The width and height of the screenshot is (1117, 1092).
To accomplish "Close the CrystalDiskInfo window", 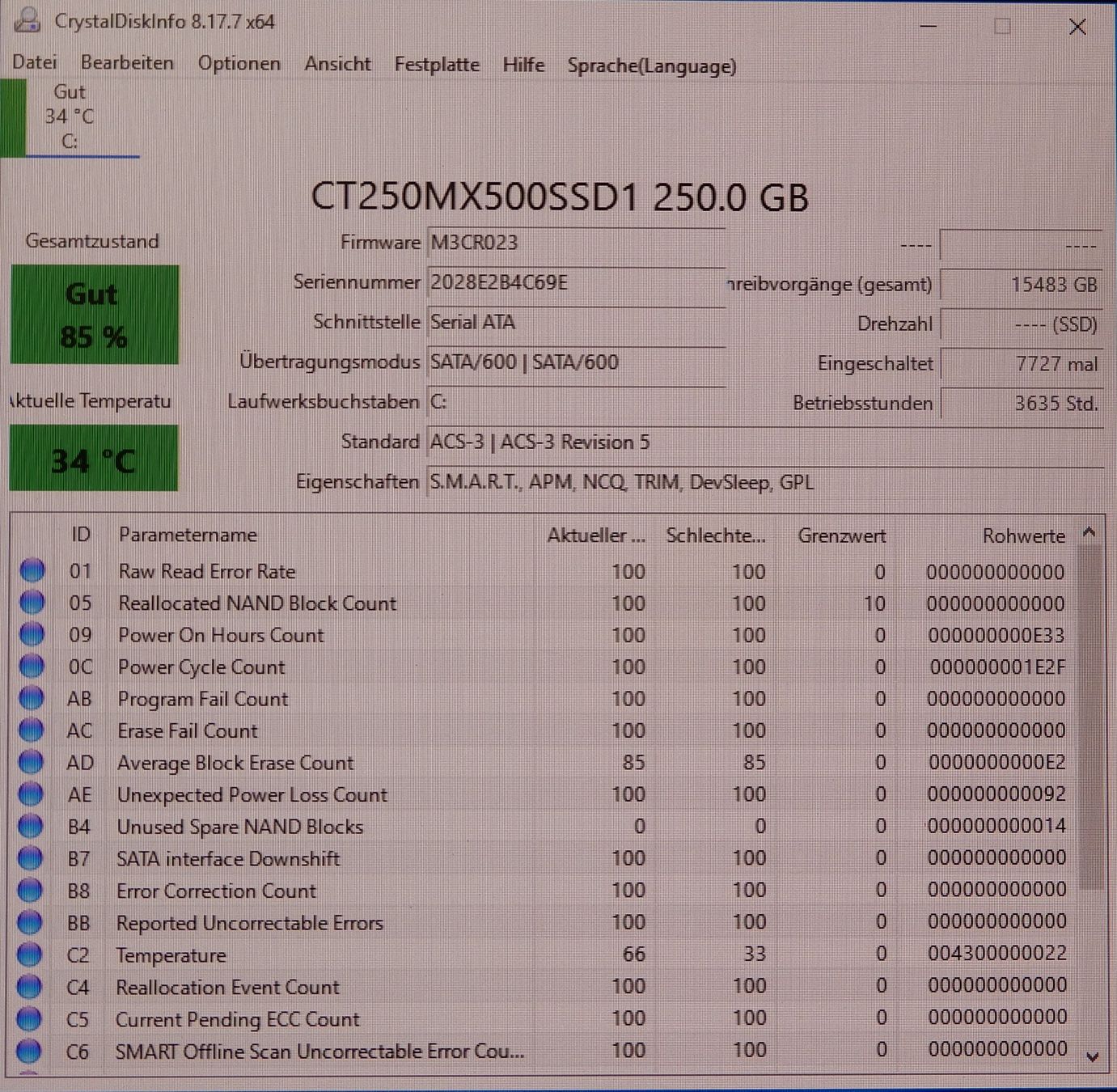I will click(1077, 27).
